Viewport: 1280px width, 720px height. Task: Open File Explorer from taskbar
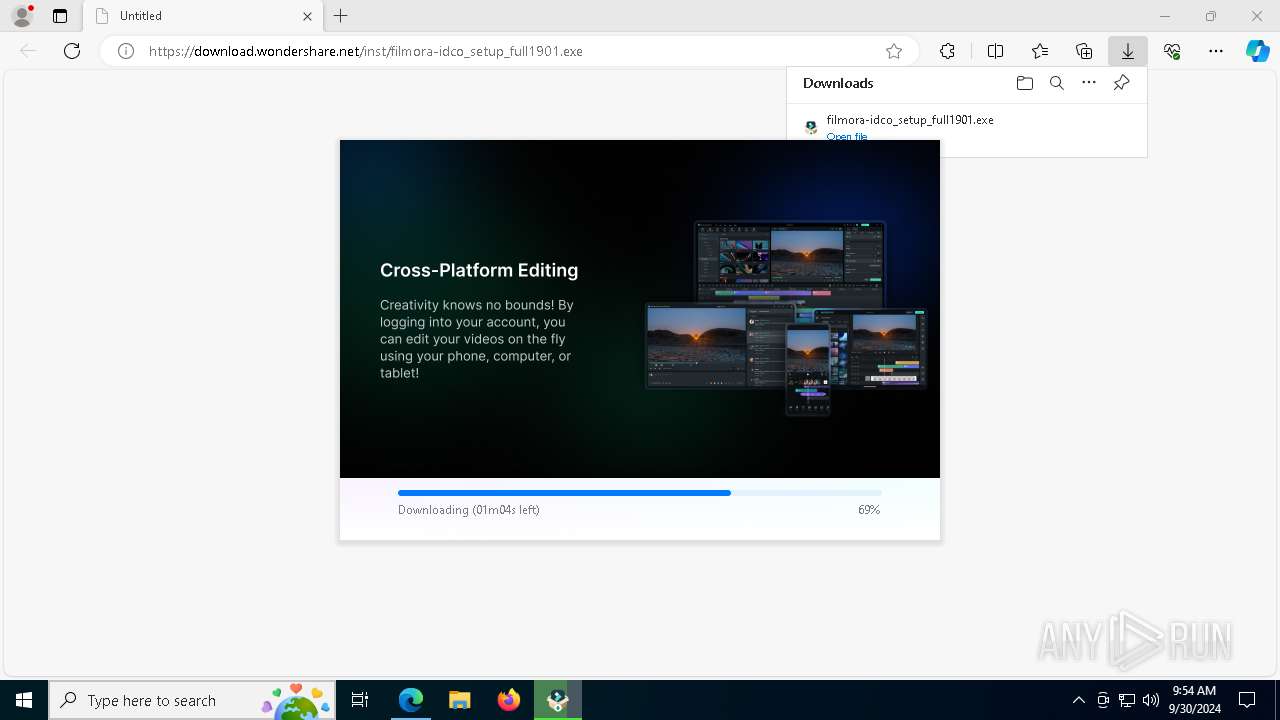(x=459, y=700)
